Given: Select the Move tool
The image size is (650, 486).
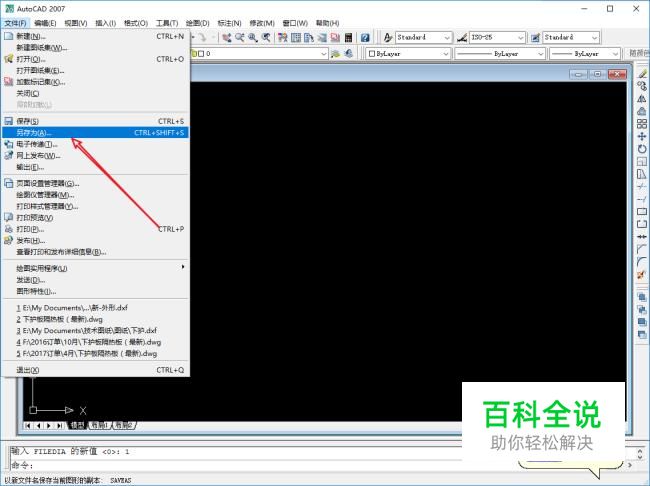Looking at the screenshot, I should [642, 136].
